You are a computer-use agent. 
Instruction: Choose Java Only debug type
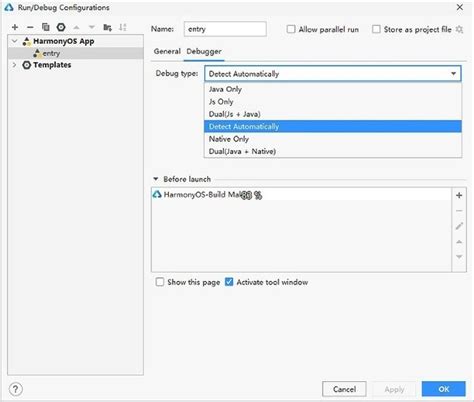click(333, 89)
